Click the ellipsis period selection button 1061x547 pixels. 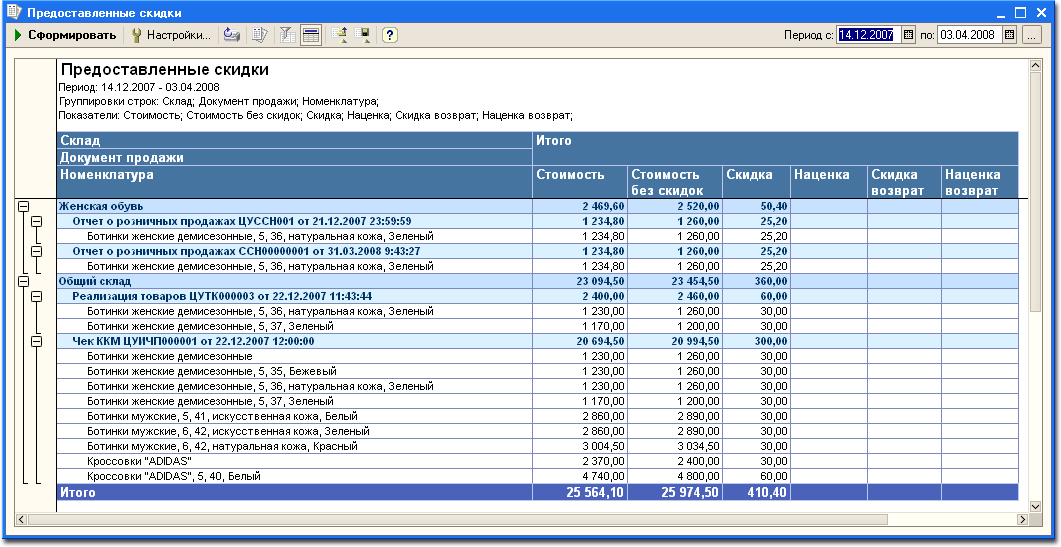click(1031, 35)
